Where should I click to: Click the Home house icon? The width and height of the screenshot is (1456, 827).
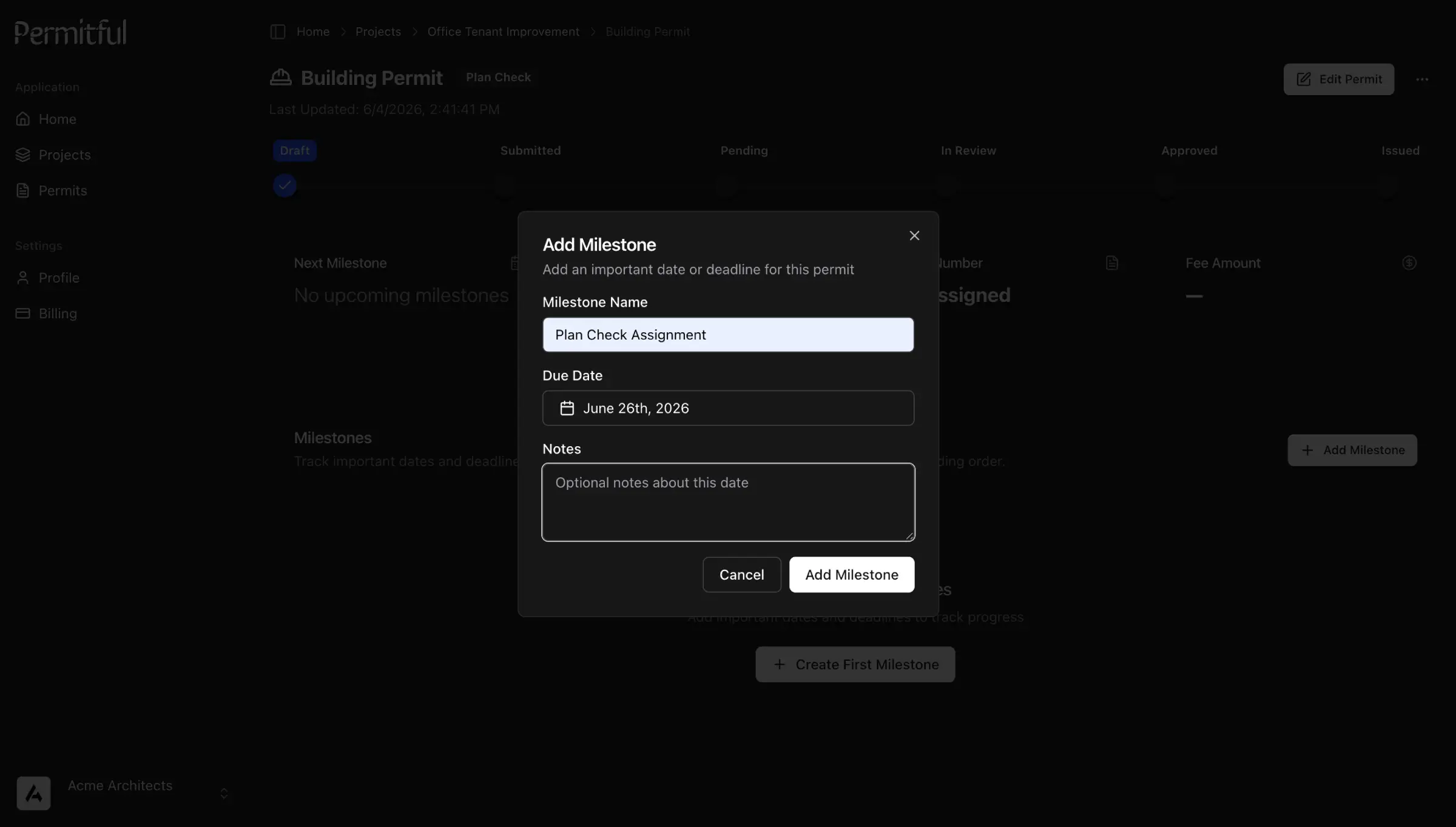[23, 119]
